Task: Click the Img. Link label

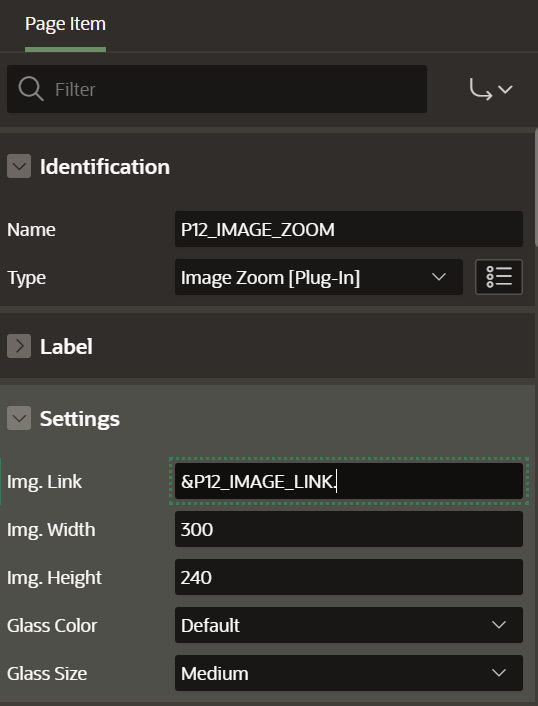Action: [x=44, y=481]
